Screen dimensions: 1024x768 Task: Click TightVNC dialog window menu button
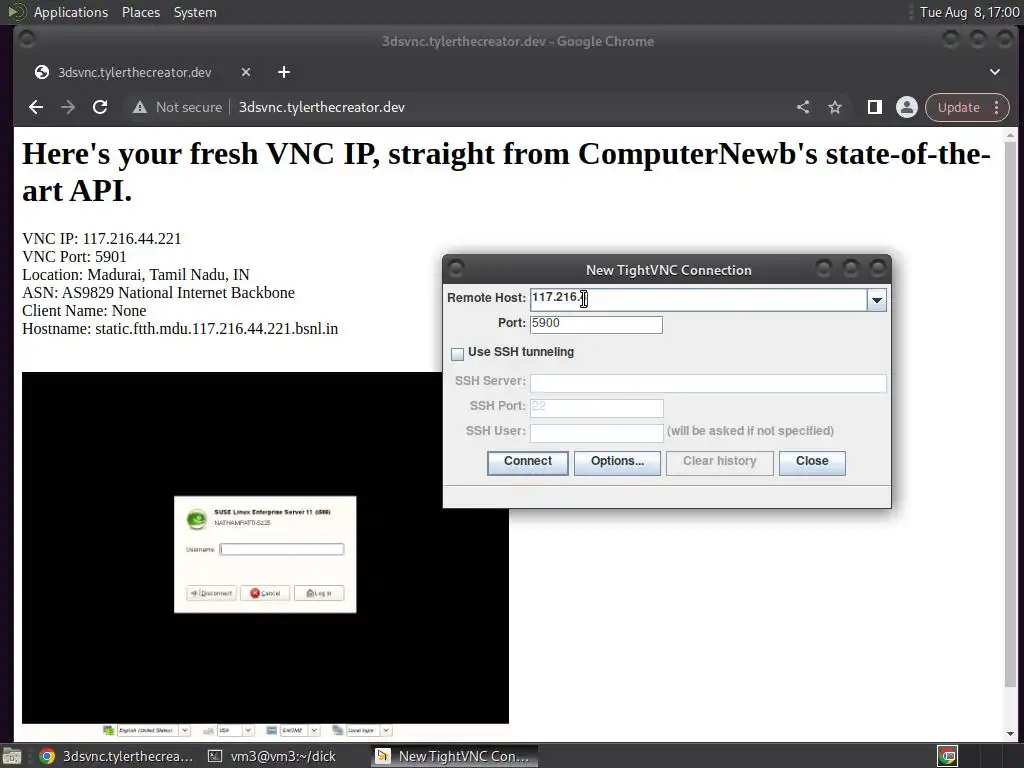pos(456,268)
